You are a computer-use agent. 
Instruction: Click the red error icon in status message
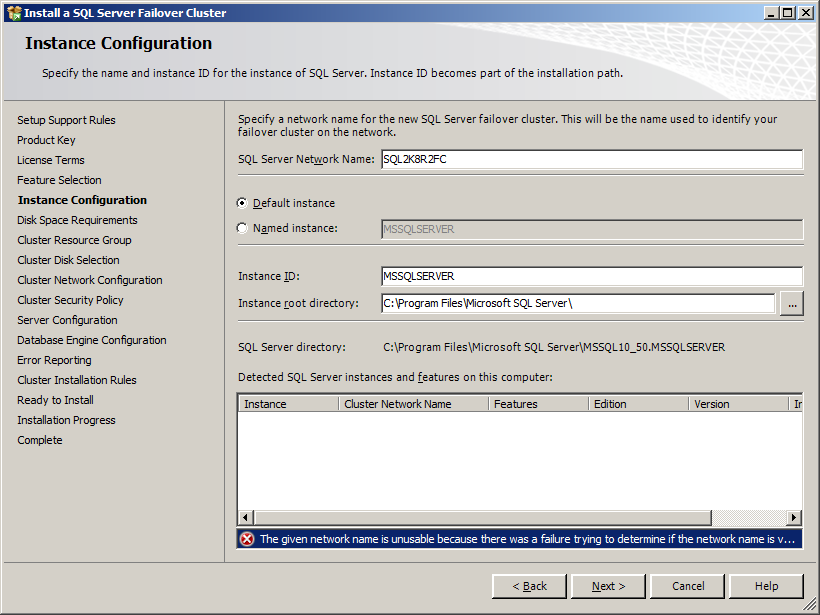pos(247,539)
